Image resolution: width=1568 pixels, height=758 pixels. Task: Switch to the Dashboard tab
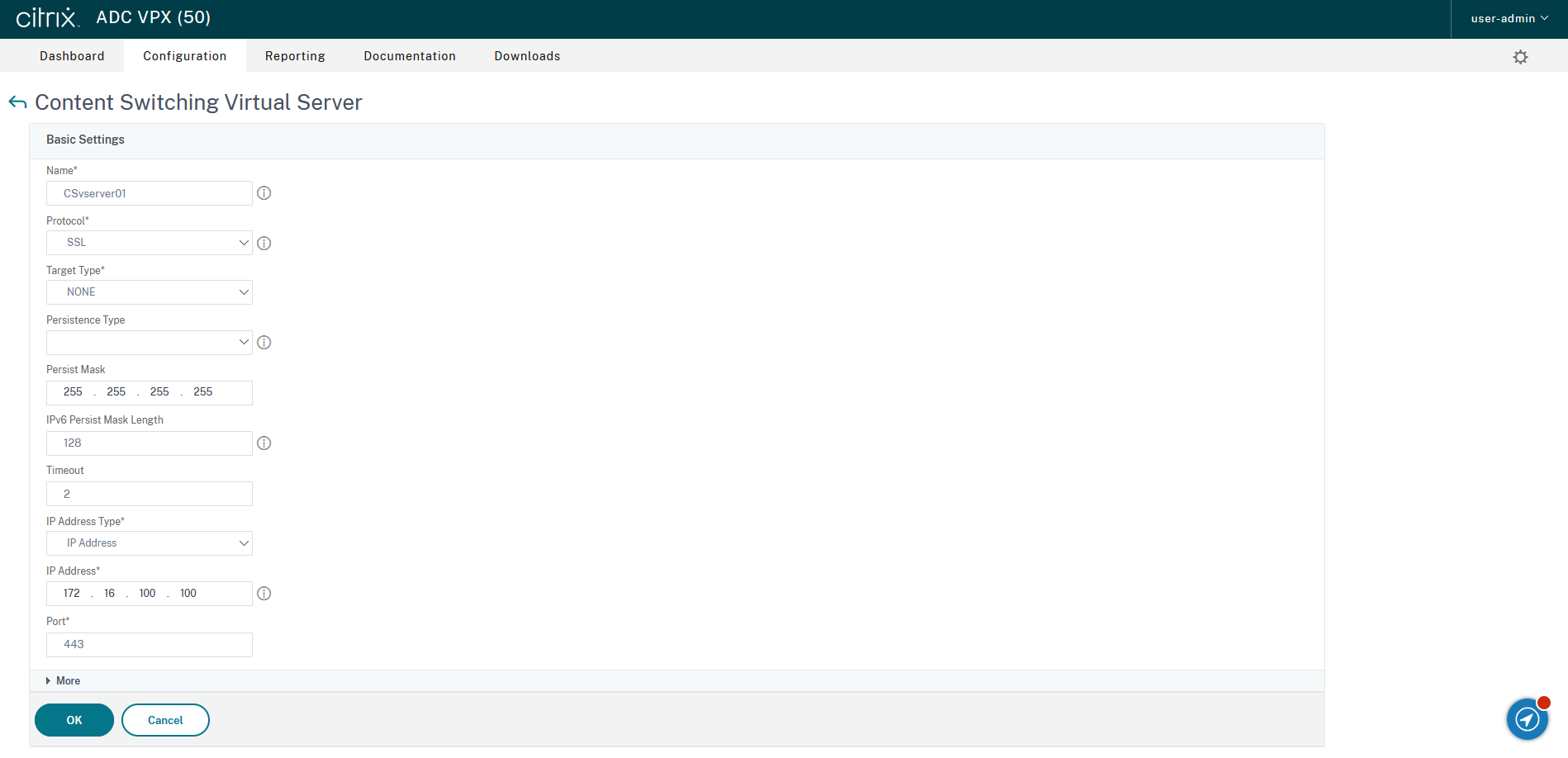click(72, 56)
